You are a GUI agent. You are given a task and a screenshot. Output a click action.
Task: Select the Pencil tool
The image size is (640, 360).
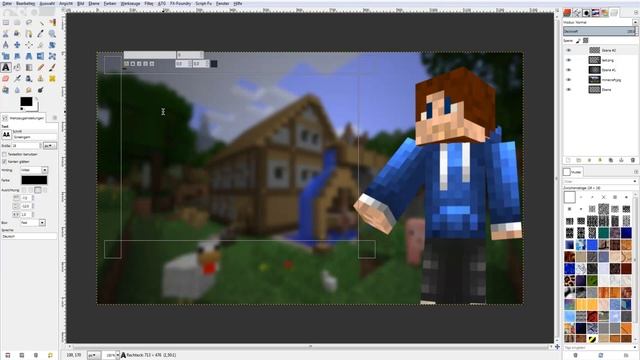pyautogui.click(x=41, y=67)
